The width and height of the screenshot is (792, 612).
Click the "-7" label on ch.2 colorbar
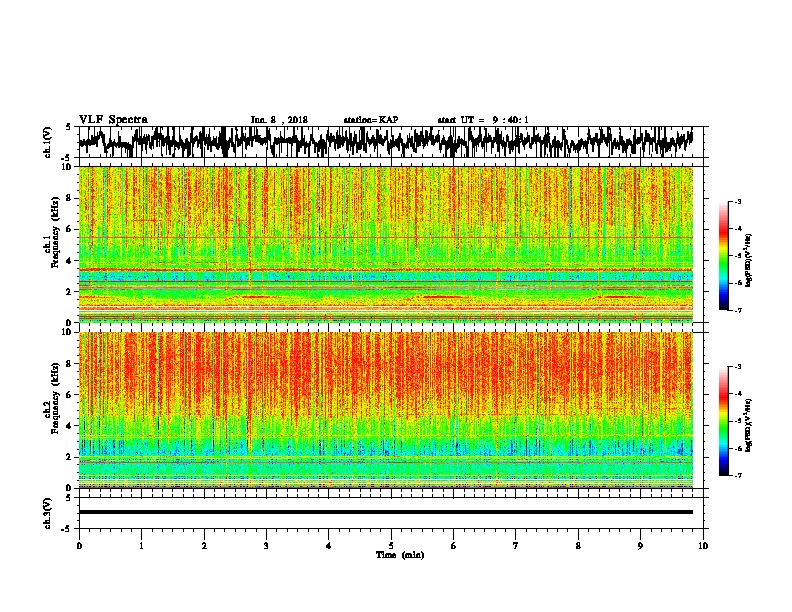coord(738,476)
